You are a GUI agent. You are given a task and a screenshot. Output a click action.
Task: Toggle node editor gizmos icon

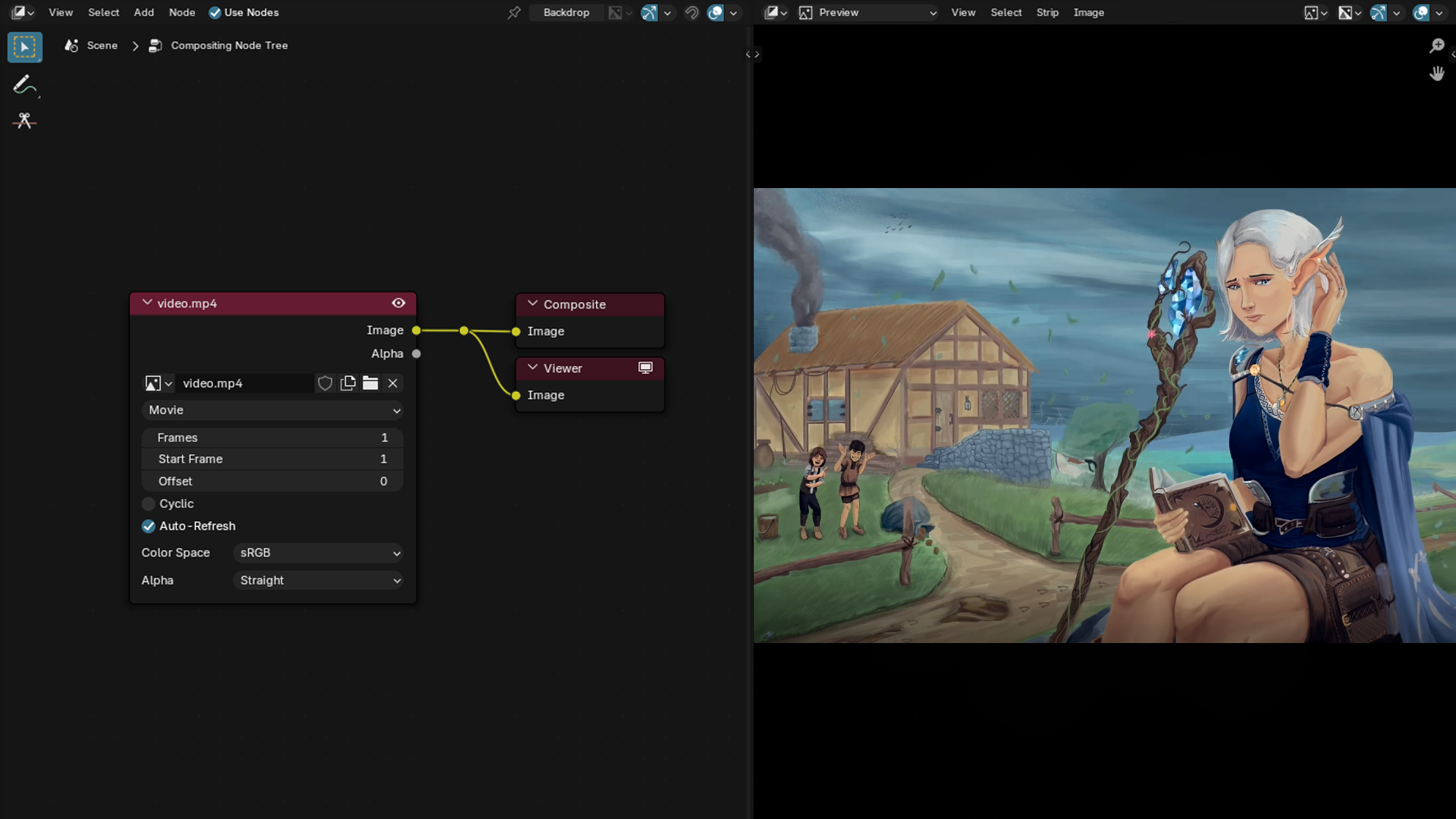tap(649, 12)
